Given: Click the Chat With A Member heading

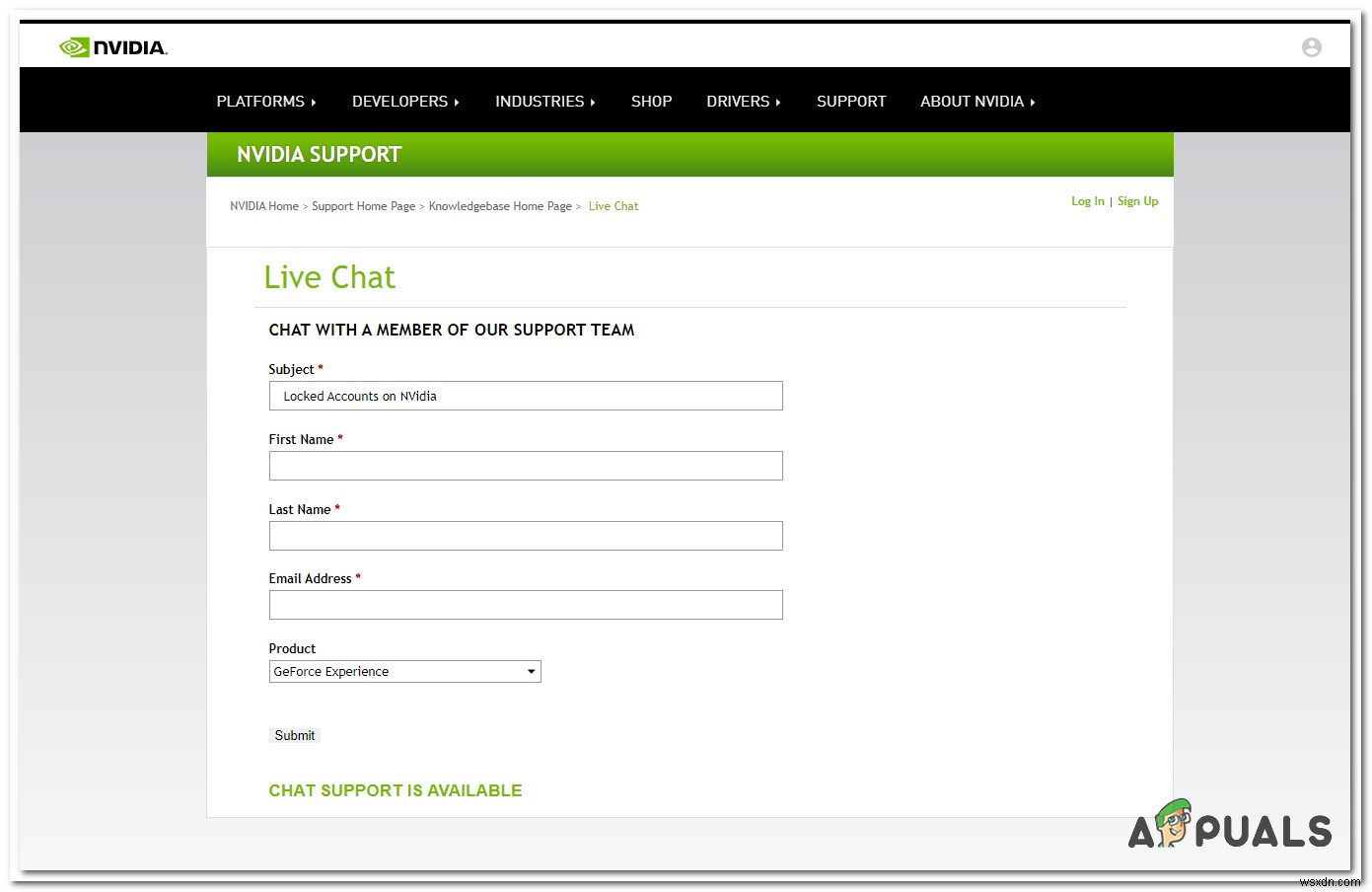Looking at the screenshot, I should point(452,330).
